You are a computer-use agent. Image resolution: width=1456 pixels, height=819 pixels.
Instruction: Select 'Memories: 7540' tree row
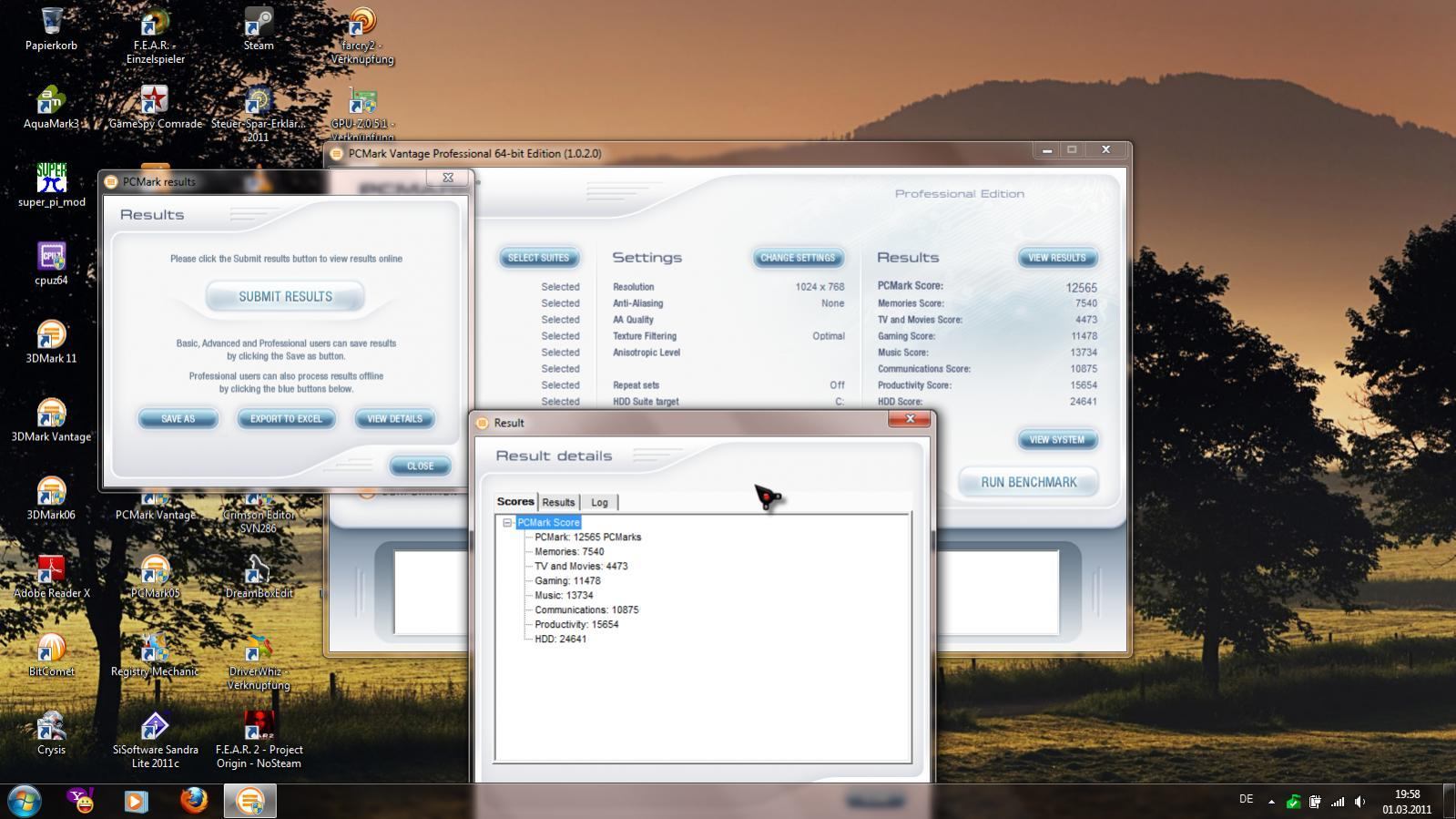[x=569, y=552]
